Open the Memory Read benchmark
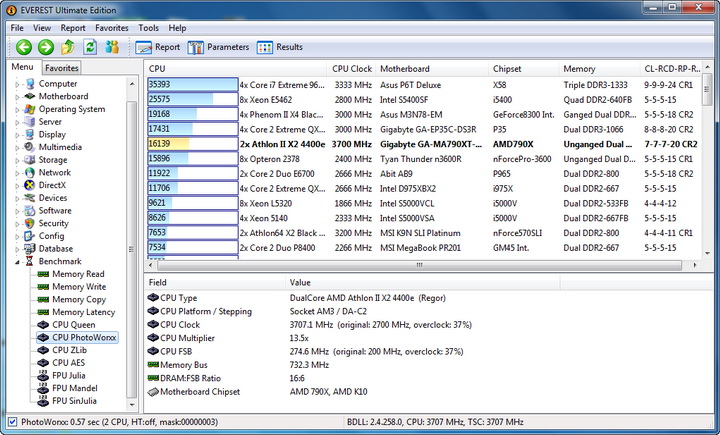The image size is (720, 435). pyautogui.click(x=71, y=274)
